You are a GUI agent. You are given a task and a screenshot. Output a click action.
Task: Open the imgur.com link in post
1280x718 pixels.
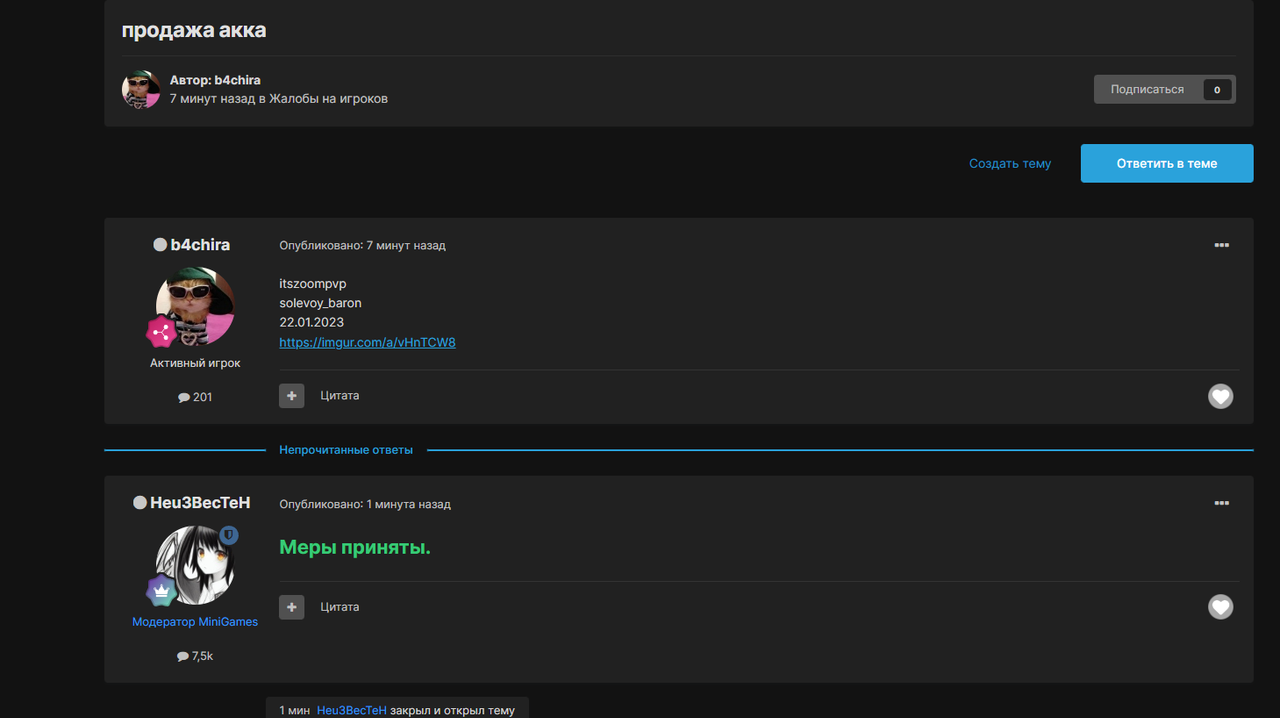tap(367, 342)
